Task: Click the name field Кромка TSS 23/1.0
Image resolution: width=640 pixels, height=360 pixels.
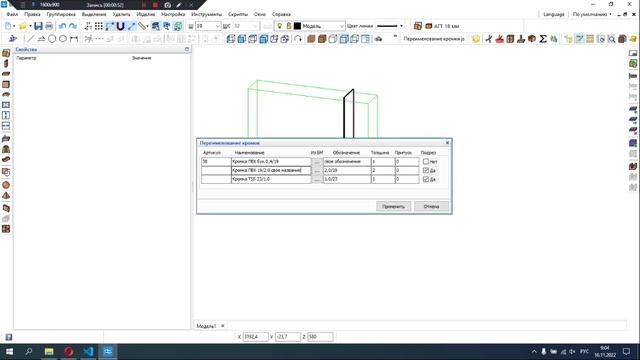Action: [x=271, y=179]
